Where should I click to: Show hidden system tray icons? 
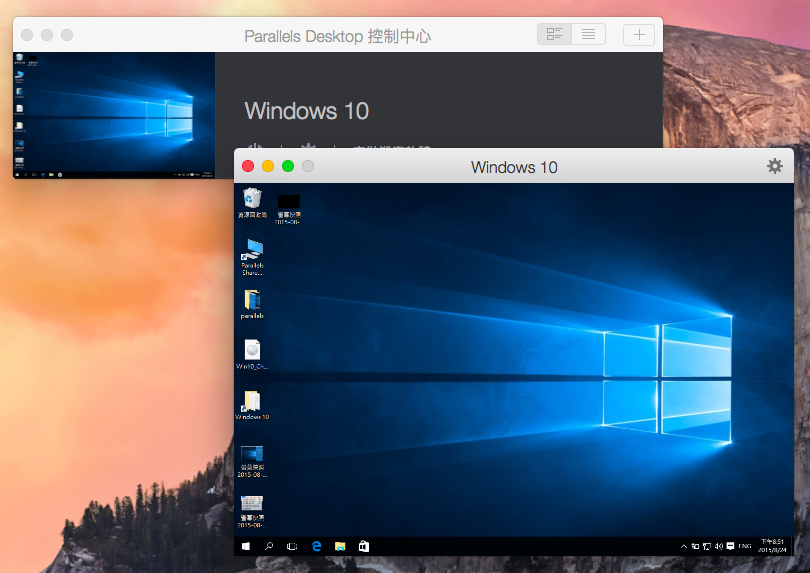pyautogui.click(x=683, y=546)
